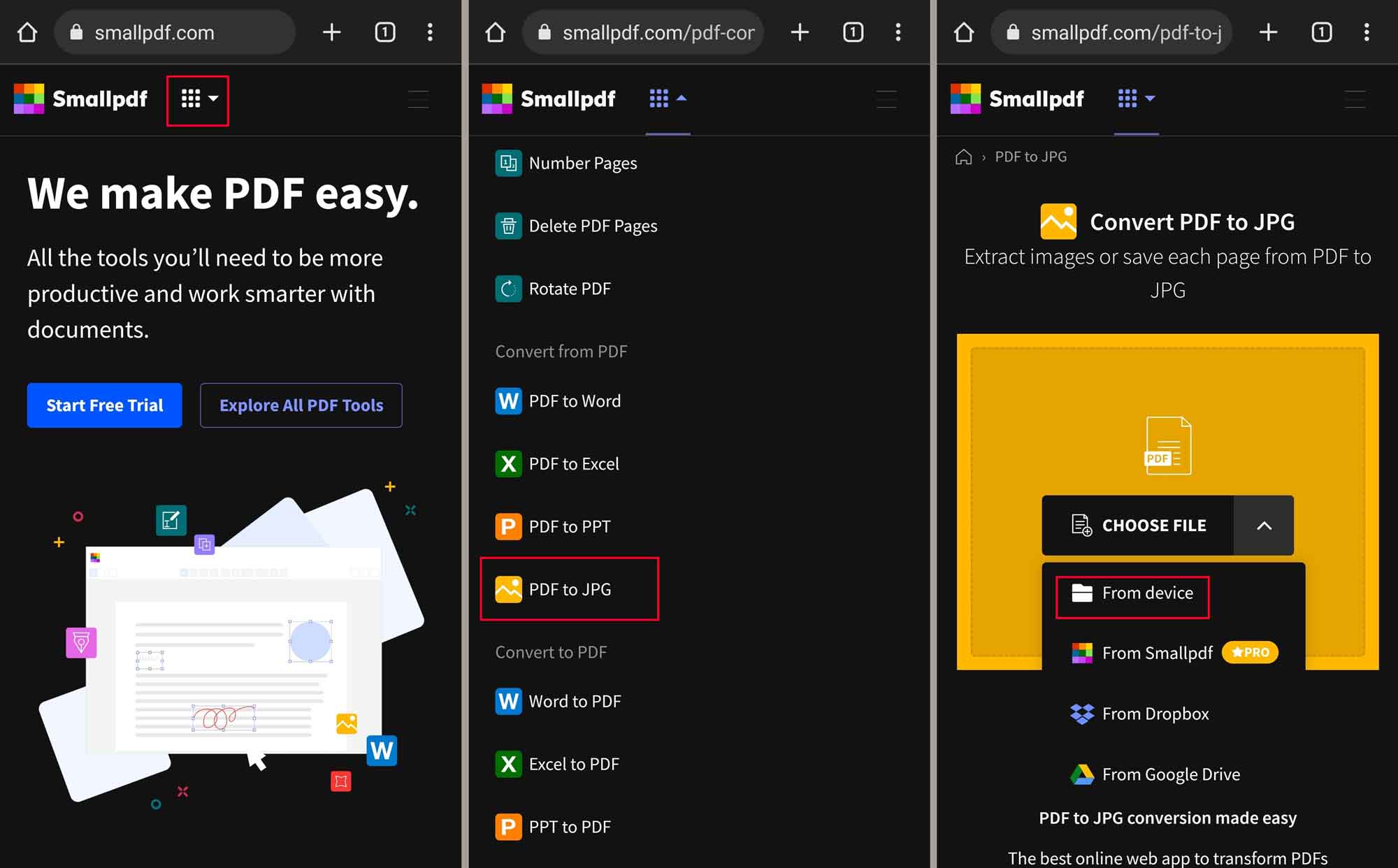
Task: Select Word to PDF tool
Action: (558, 702)
